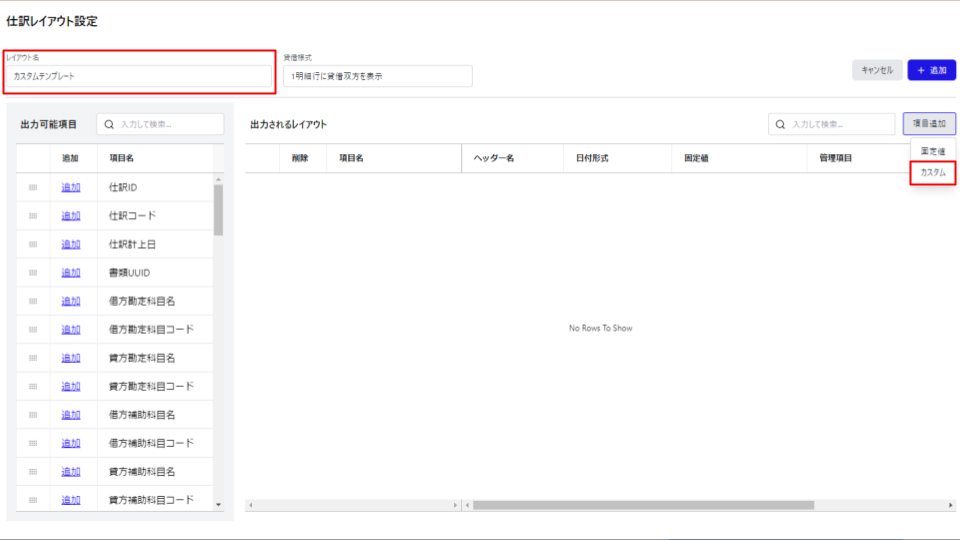The height and width of the screenshot is (540, 960).
Task: Click right arrow of layout horizontal scrollbar
Action: tap(950, 505)
